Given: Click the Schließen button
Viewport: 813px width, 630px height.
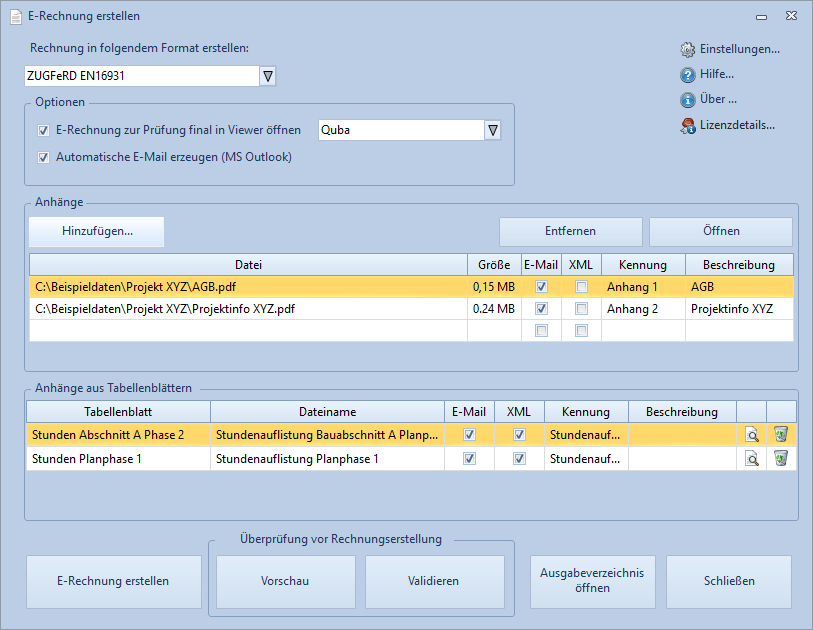Looking at the screenshot, I should (729, 581).
